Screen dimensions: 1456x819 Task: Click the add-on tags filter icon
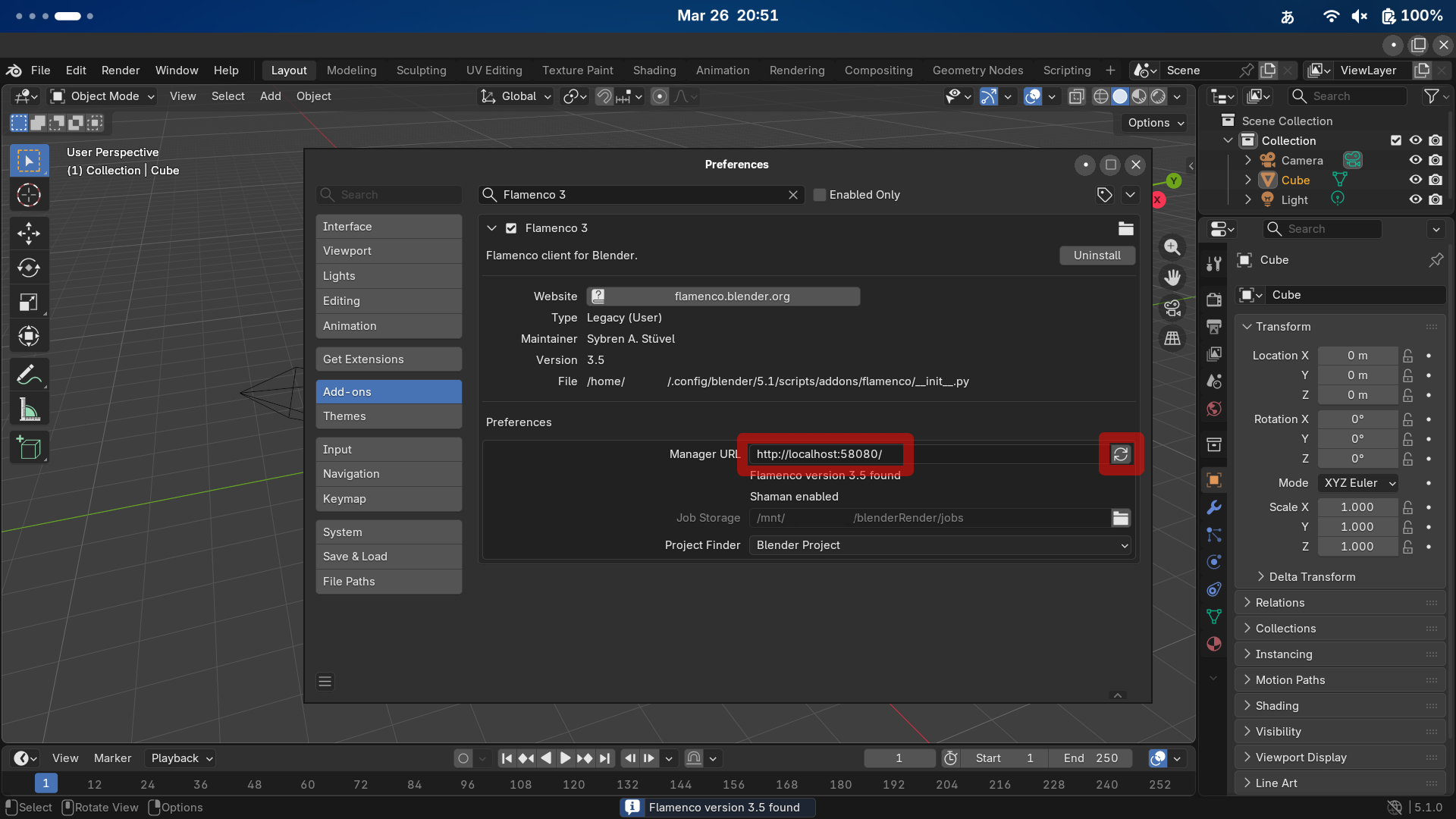(1104, 195)
